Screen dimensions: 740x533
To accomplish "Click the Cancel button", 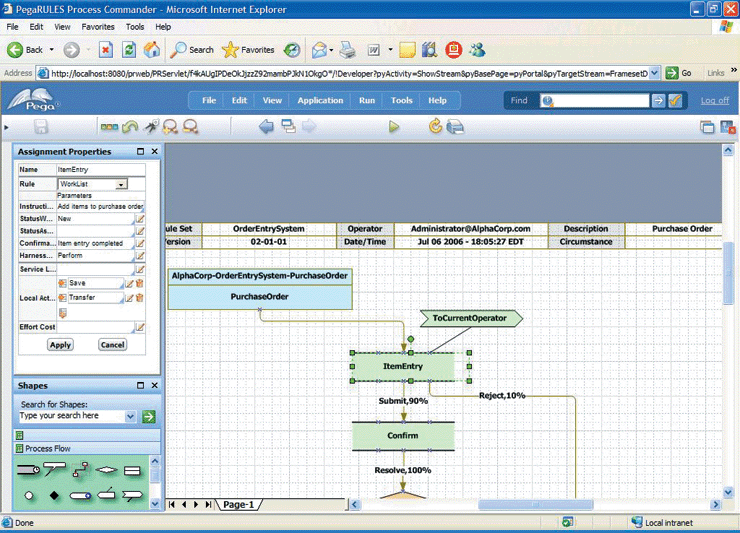I will pyautogui.click(x=112, y=345).
